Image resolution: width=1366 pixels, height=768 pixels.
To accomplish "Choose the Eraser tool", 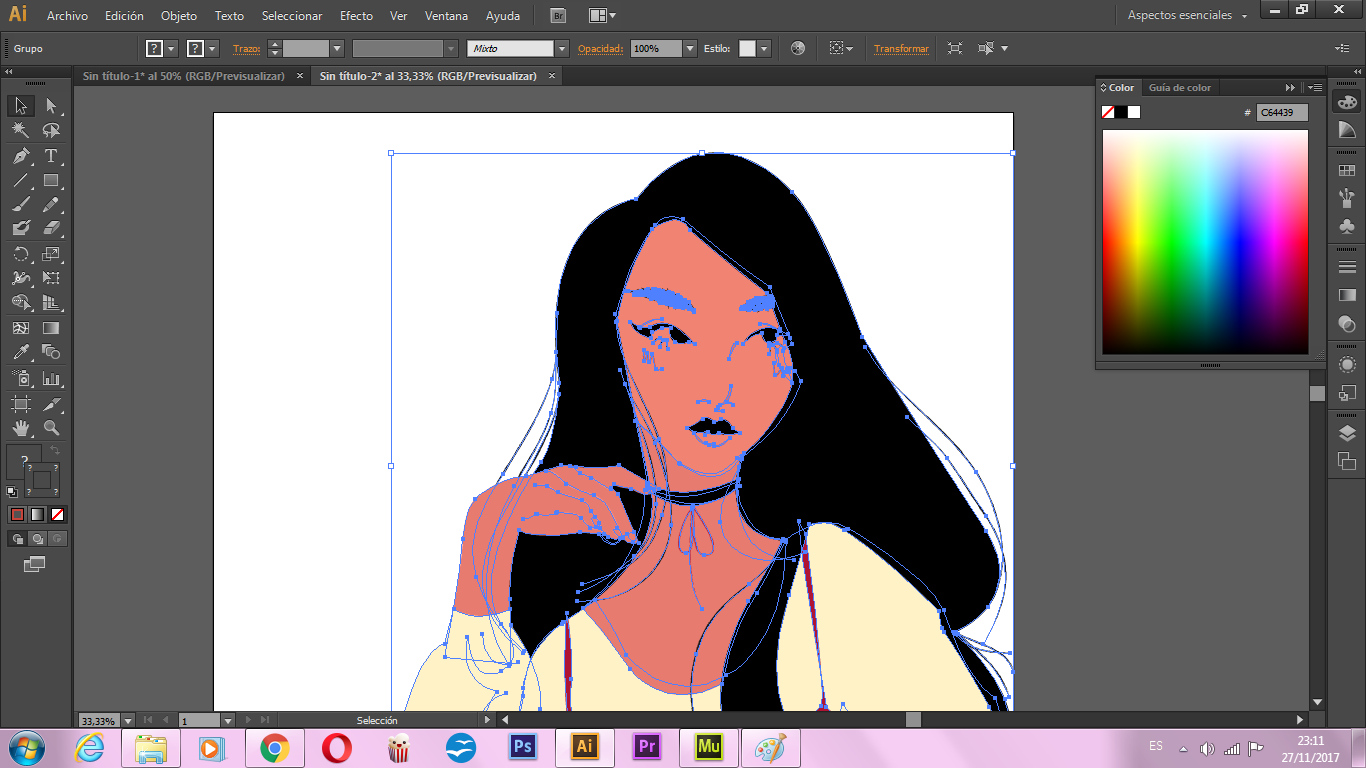I will [52, 229].
